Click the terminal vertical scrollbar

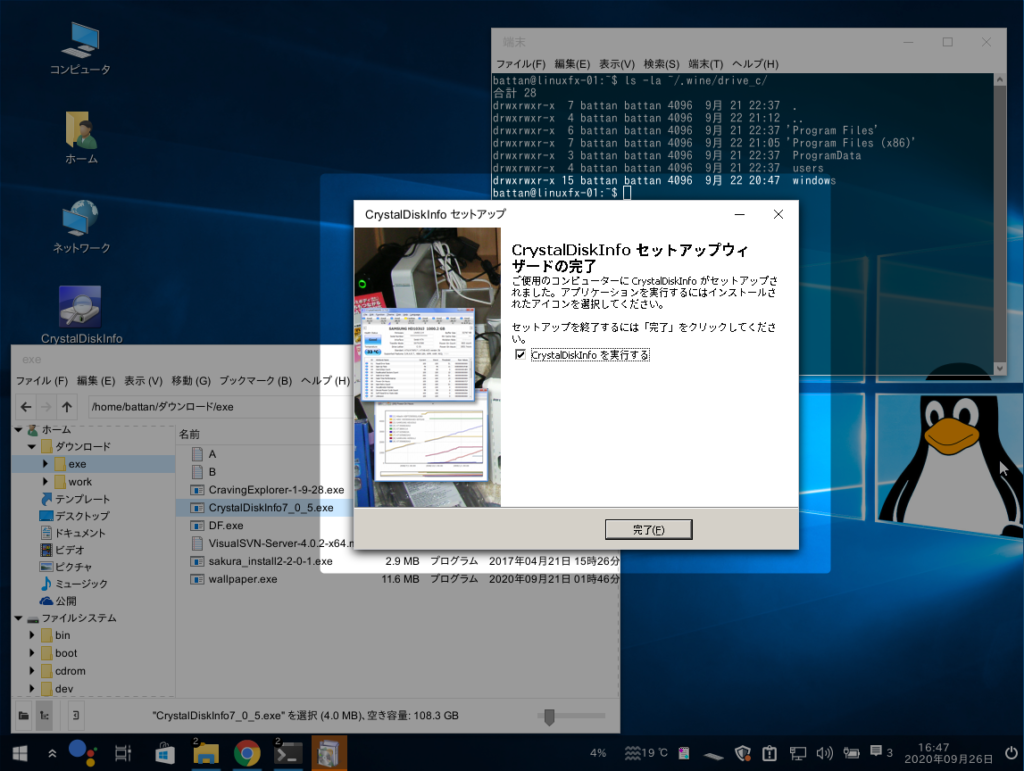pos(999,224)
